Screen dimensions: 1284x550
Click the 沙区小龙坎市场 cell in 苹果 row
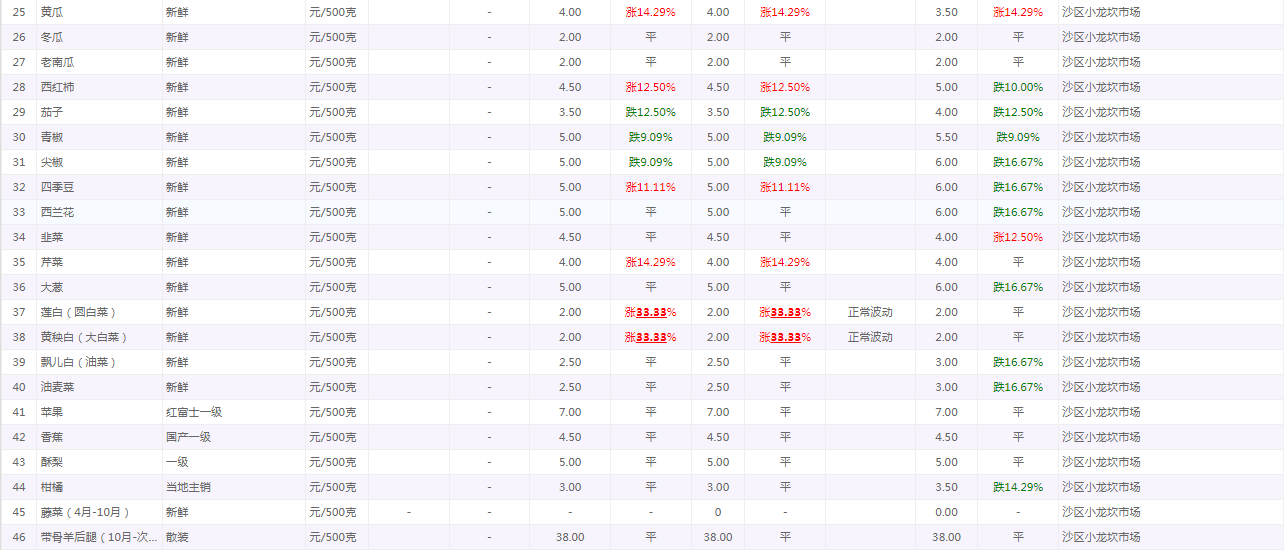pos(1101,412)
